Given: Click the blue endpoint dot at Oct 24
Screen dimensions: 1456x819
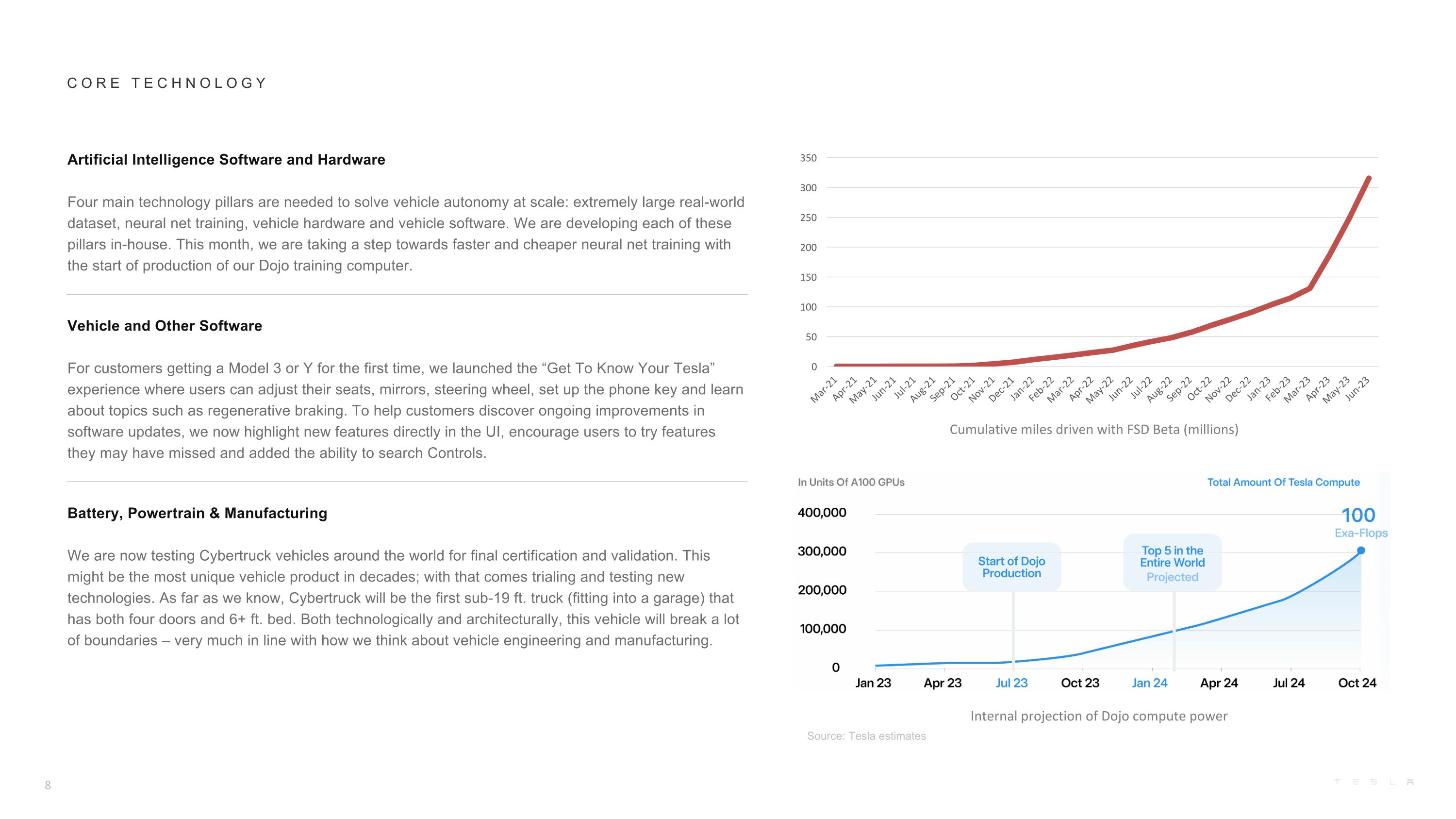Looking at the screenshot, I should coord(1361,551).
